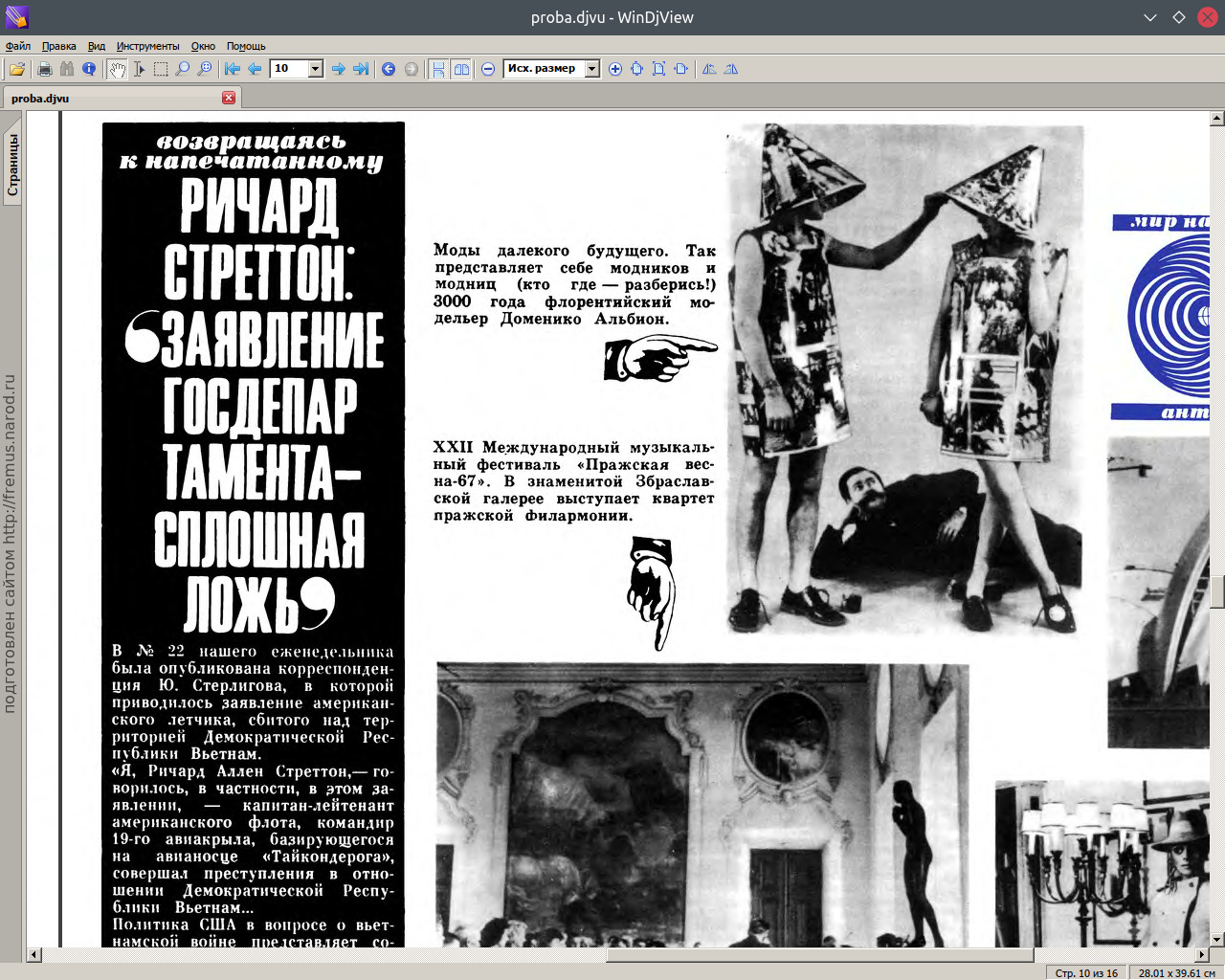The width and height of the screenshot is (1225, 980).
Task: Click the status text Стр. 10 из 16
Action: (x=1086, y=973)
